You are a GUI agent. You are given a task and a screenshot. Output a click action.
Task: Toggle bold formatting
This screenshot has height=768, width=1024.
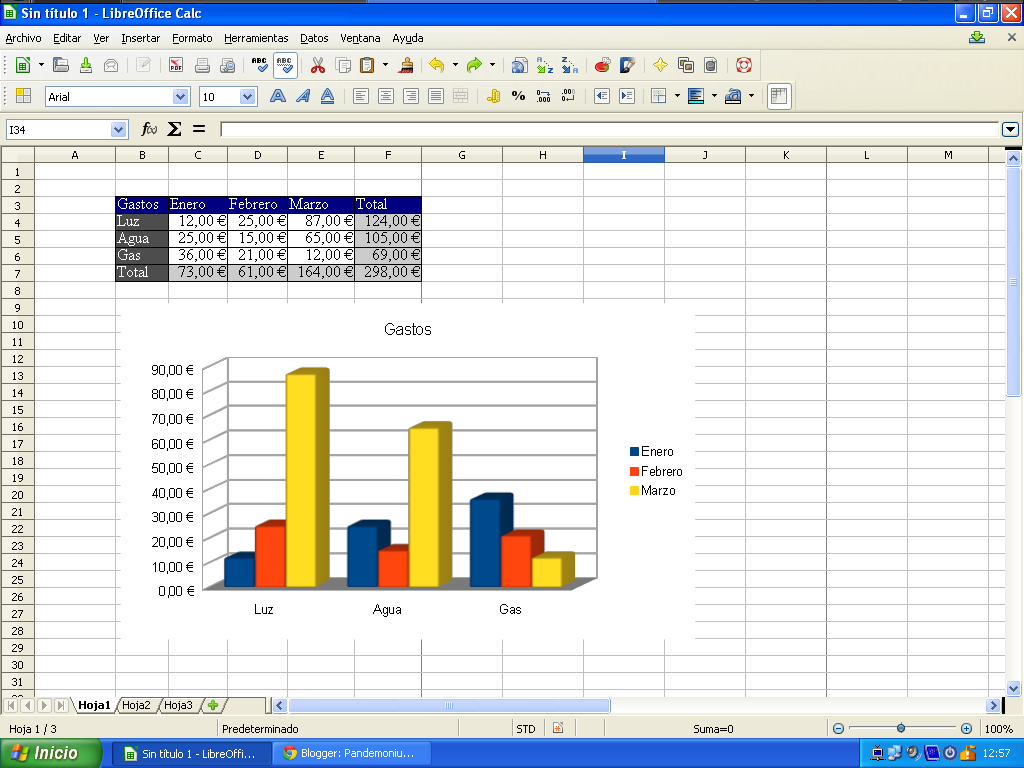[x=278, y=96]
